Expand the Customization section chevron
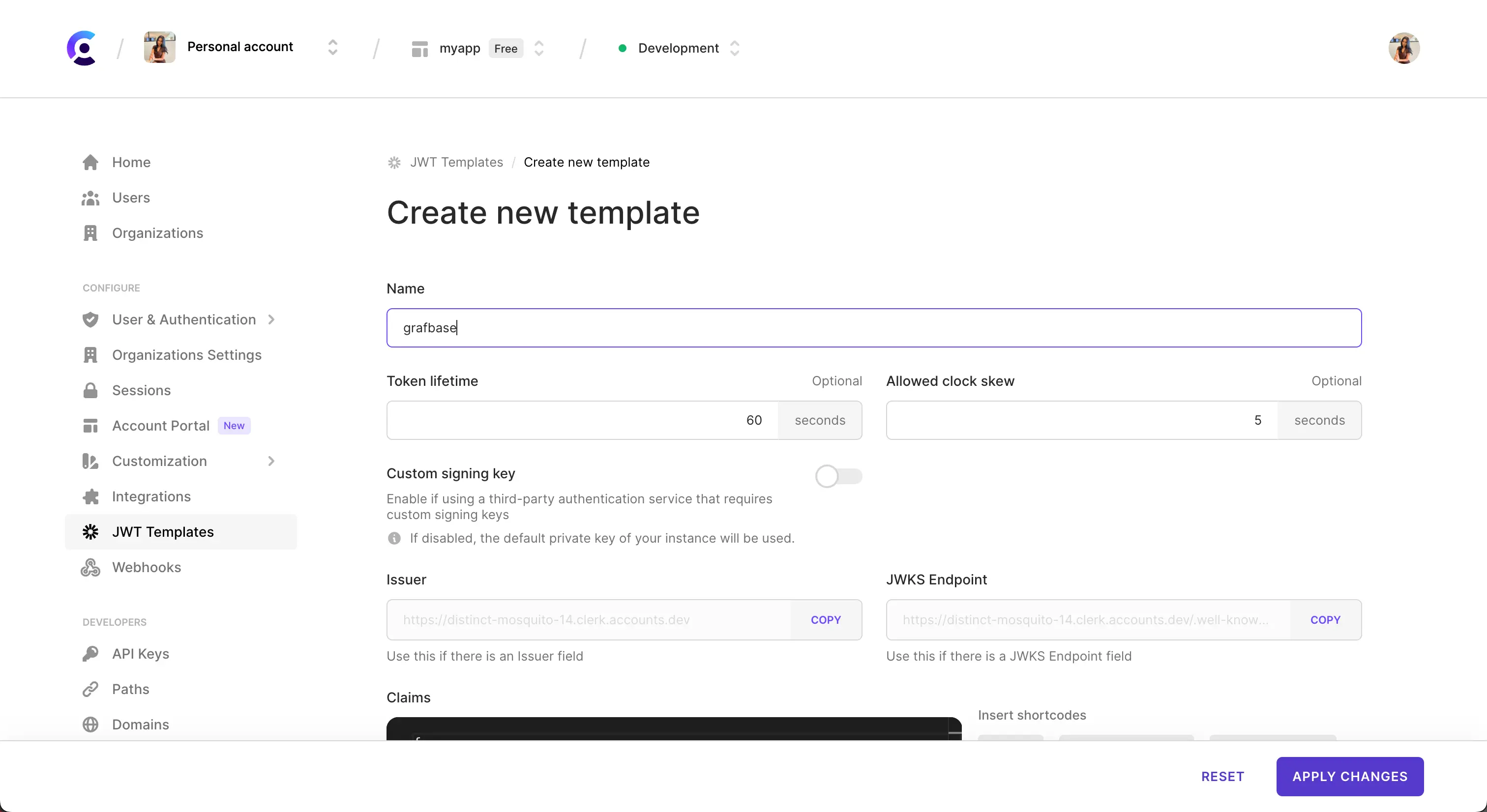This screenshot has height=812, width=1487. point(271,461)
